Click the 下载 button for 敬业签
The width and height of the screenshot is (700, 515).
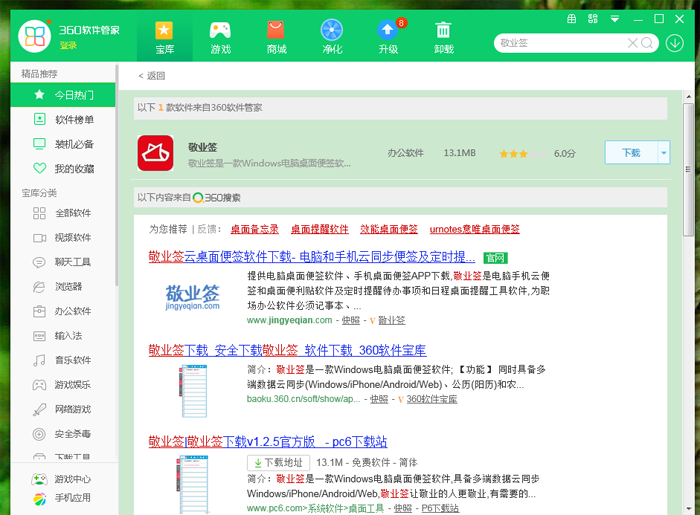point(631,153)
